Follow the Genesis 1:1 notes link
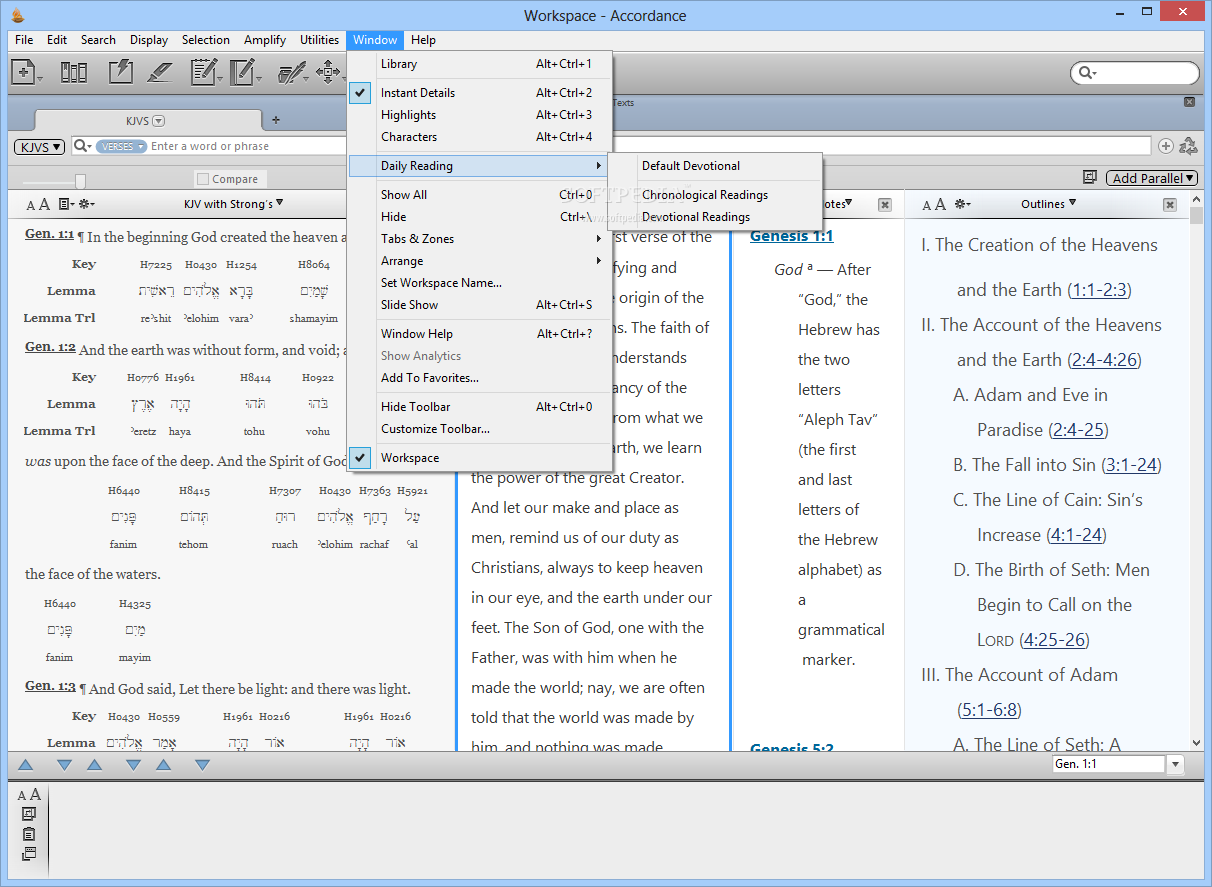The image size is (1212, 887). click(791, 236)
